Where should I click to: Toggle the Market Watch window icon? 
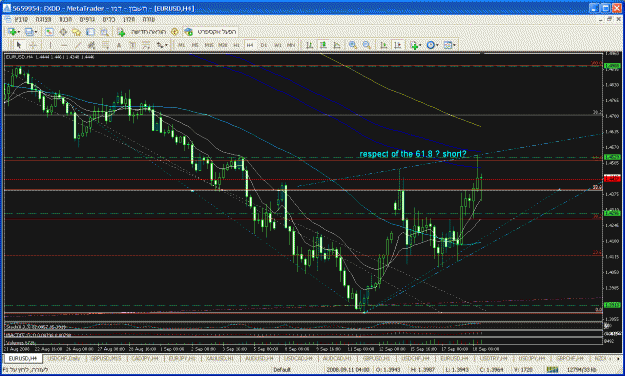click(49, 32)
